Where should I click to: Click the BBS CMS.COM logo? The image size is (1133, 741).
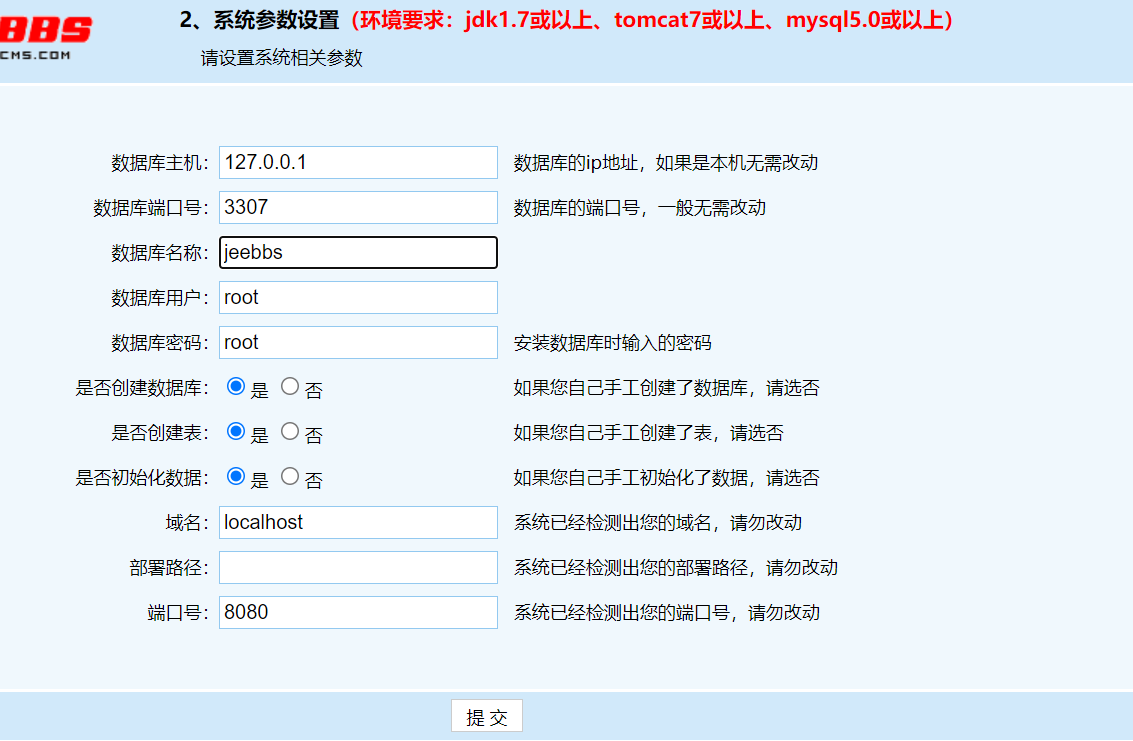(45, 38)
